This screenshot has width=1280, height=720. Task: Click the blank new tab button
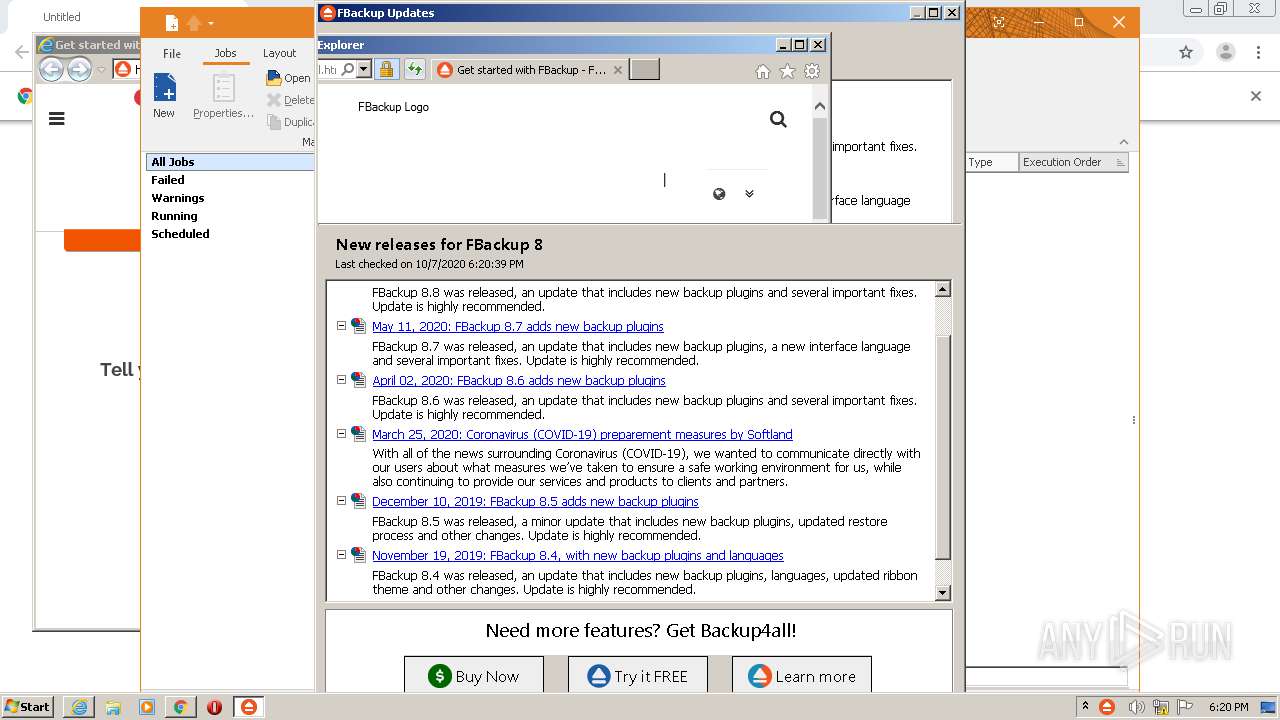tap(645, 69)
